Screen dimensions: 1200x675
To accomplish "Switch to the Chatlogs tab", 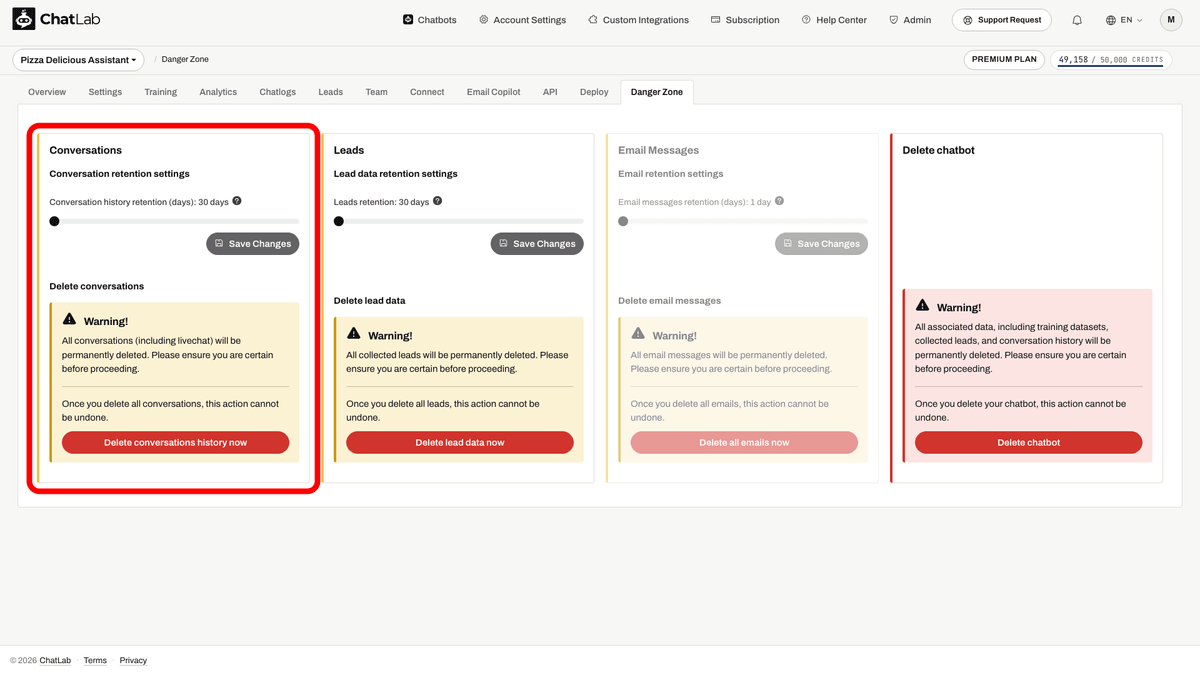I will click(278, 92).
